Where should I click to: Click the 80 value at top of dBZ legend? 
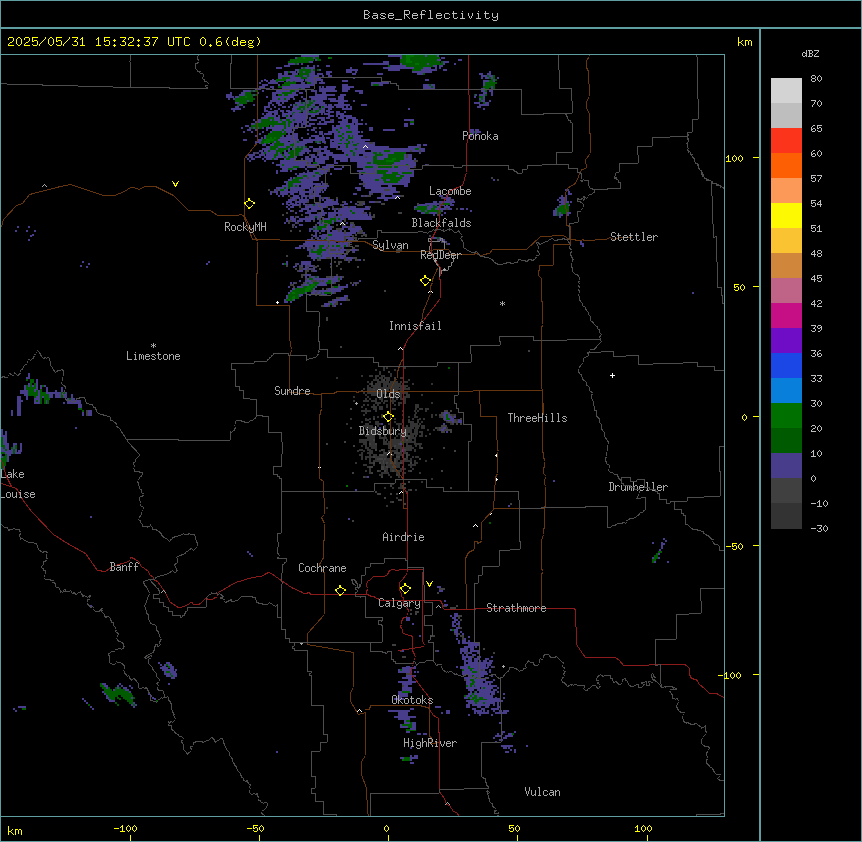(816, 79)
